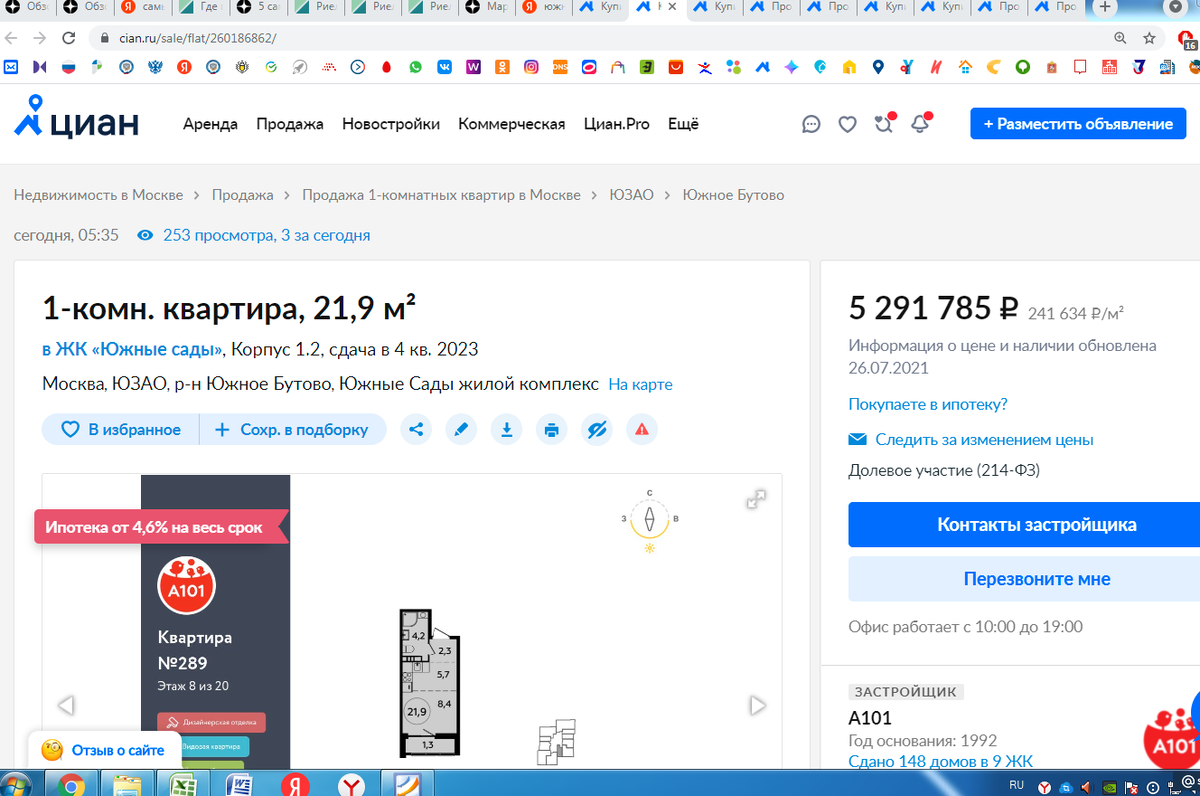Viewport: 1200px width, 796px height.
Task: Go to Продажа breadcrumb
Action: (x=242, y=195)
